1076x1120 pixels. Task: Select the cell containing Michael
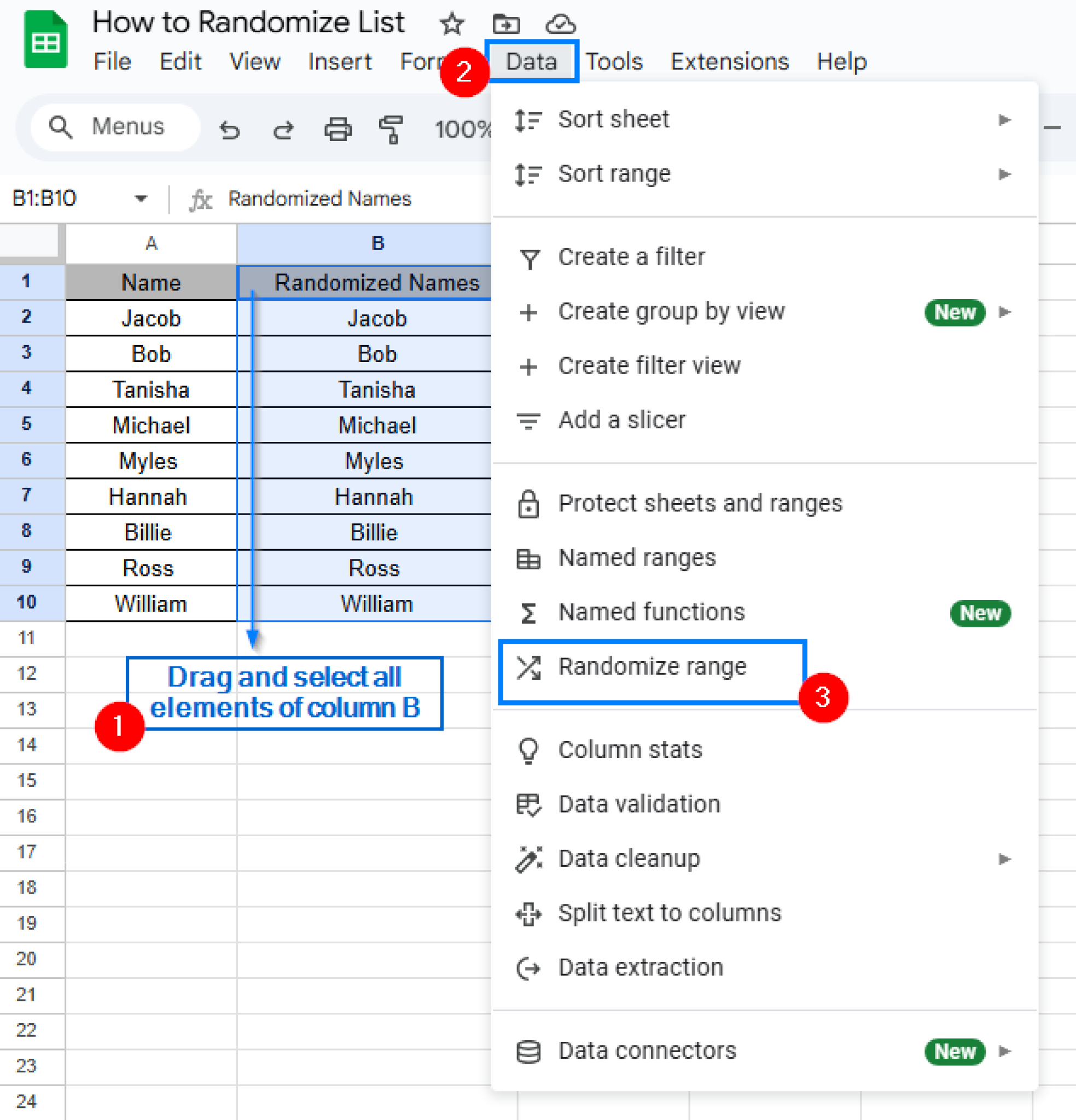point(150,425)
